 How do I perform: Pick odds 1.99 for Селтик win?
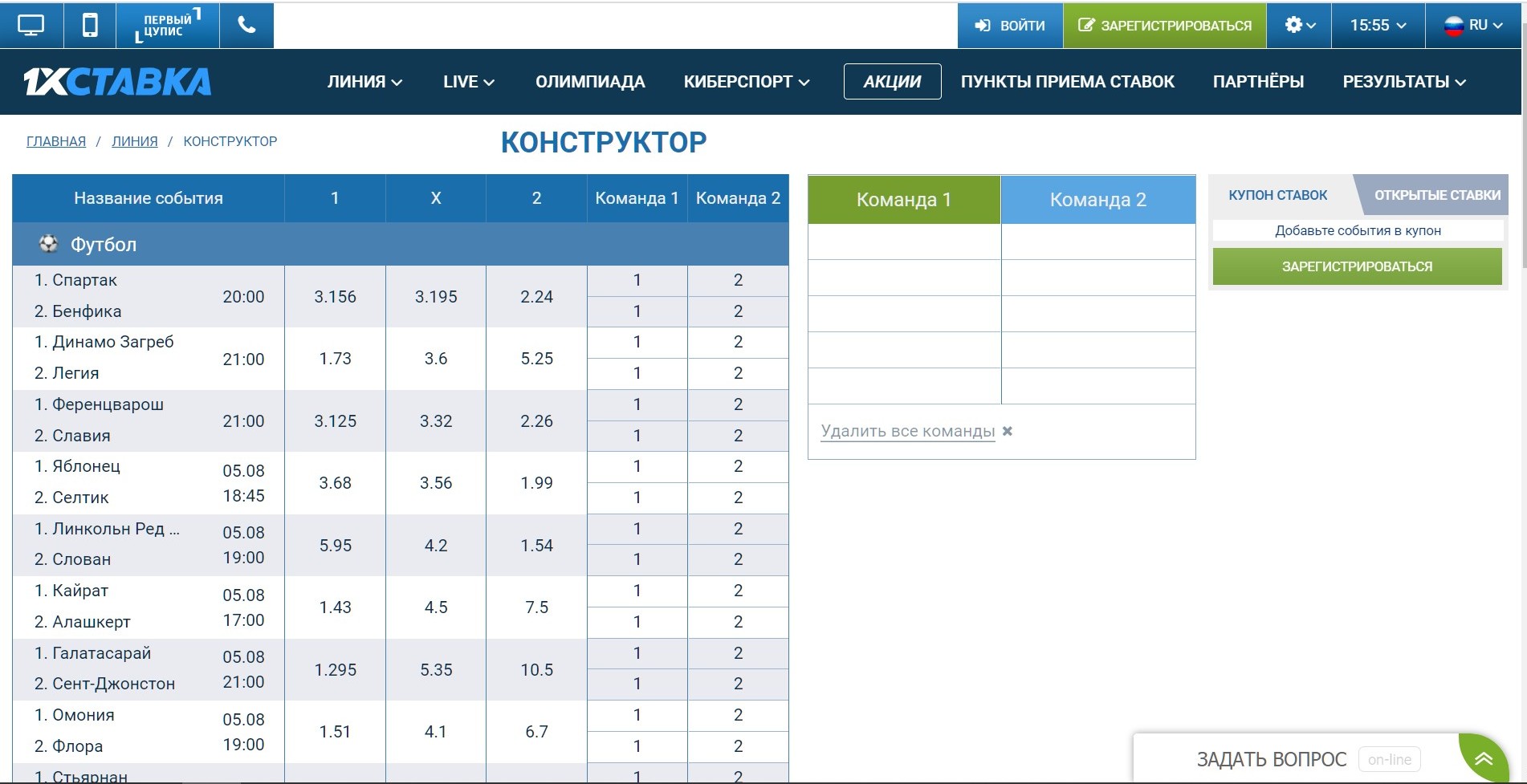536,483
